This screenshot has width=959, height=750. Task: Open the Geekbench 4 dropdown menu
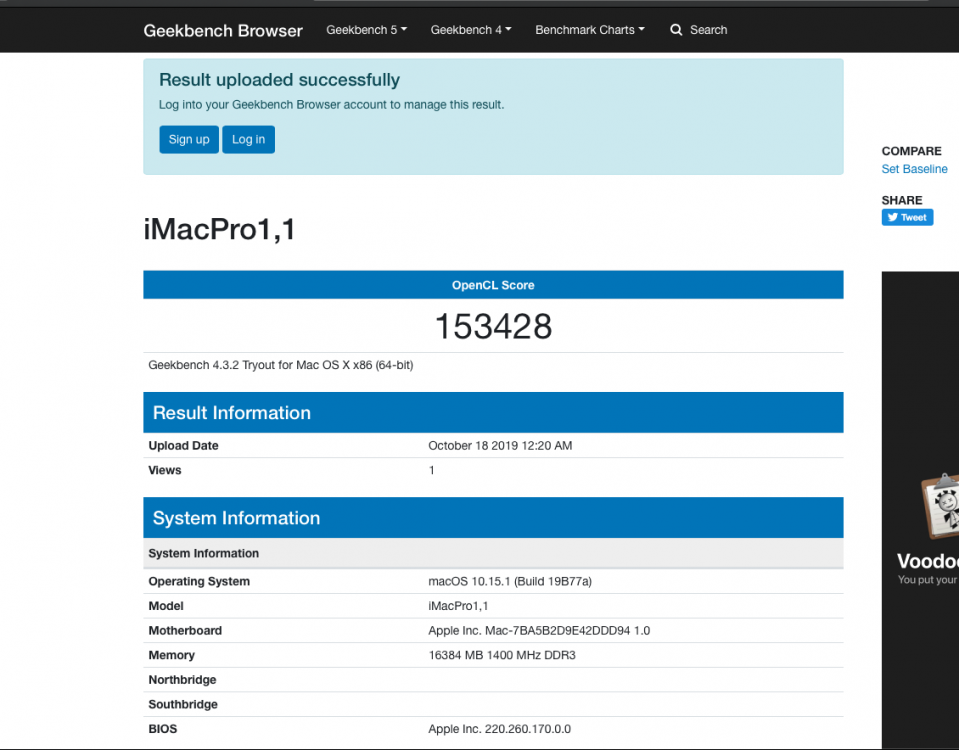pyautogui.click(x=471, y=30)
